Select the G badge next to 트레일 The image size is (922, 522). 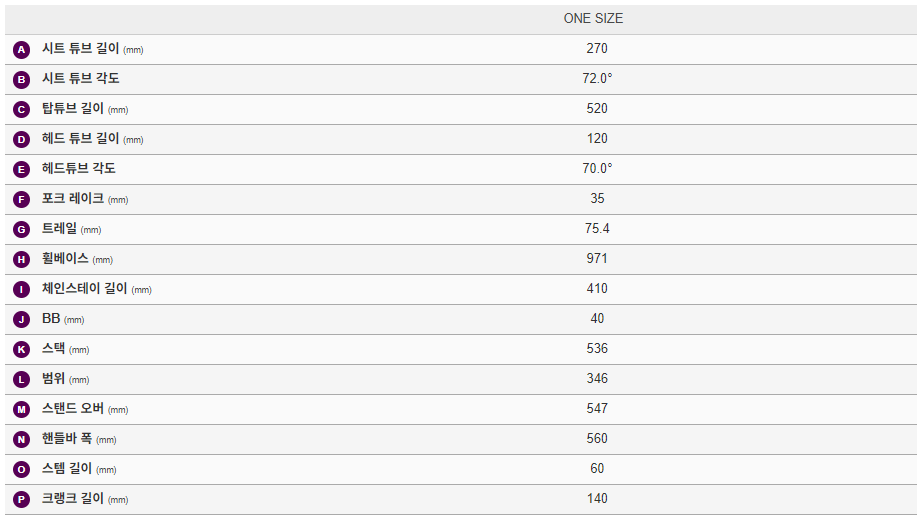pyautogui.click(x=22, y=229)
